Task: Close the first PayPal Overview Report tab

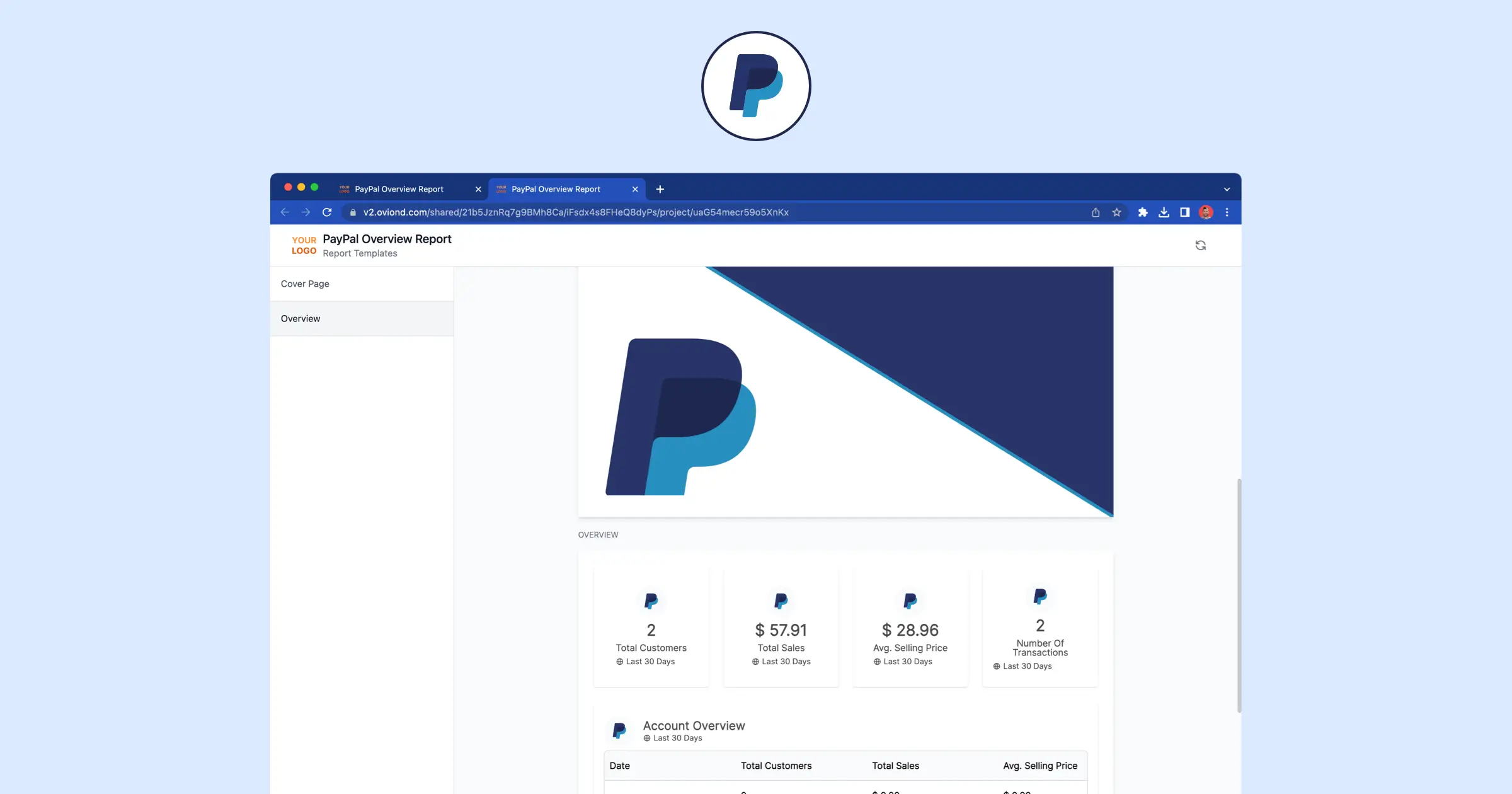Action: (478, 189)
